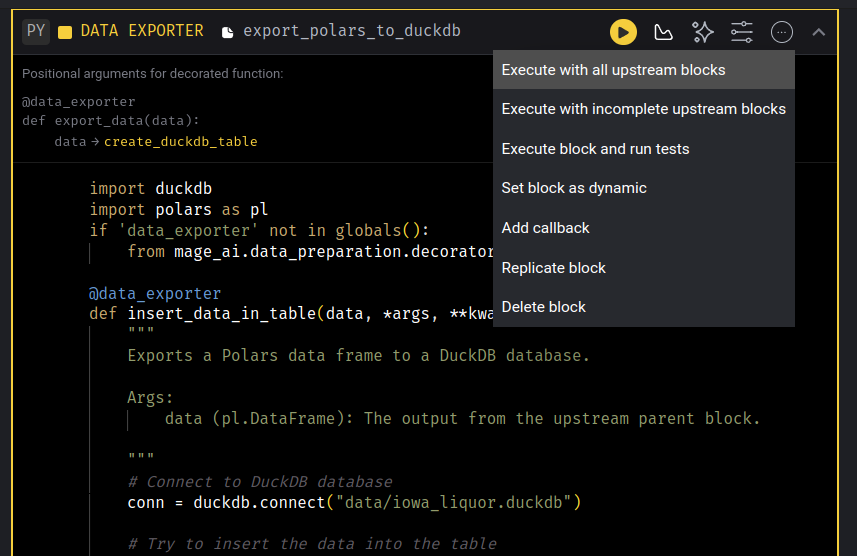The image size is (857, 556).
Task: Click the DATA EXPORTER label
Action: (142, 31)
